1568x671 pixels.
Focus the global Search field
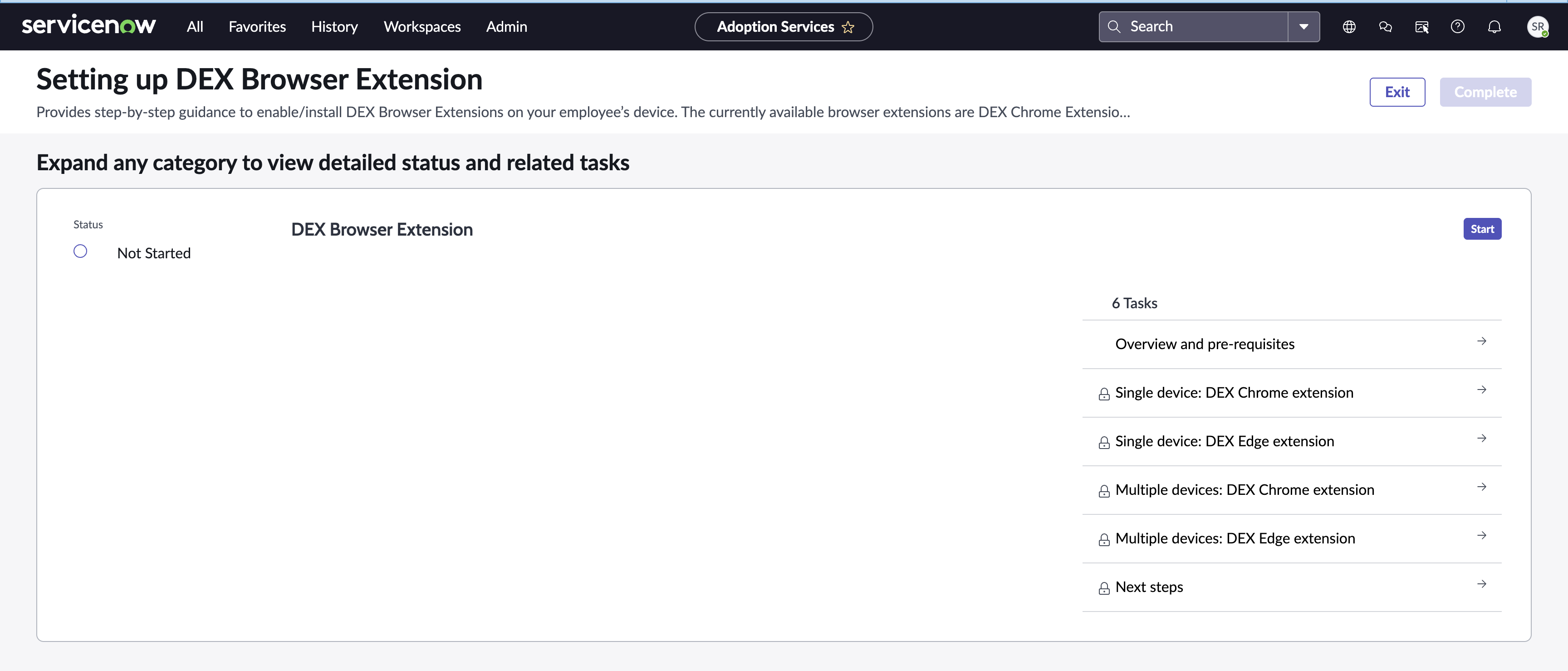pyautogui.click(x=1194, y=27)
